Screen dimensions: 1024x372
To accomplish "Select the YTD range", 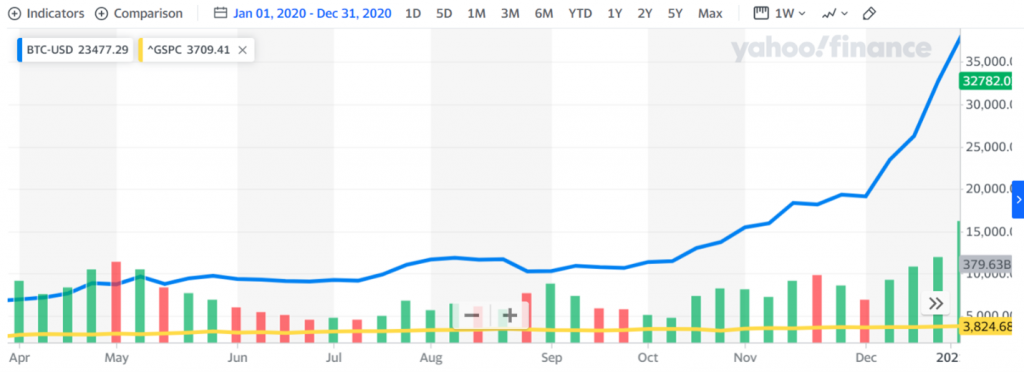I will pyautogui.click(x=581, y=13).
